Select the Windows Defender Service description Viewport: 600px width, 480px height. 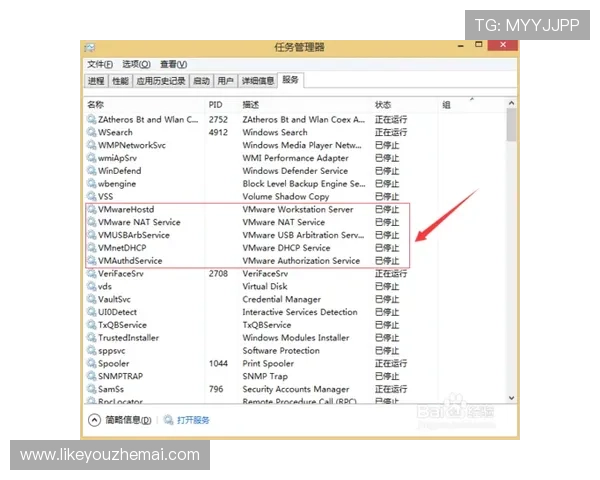295,171
